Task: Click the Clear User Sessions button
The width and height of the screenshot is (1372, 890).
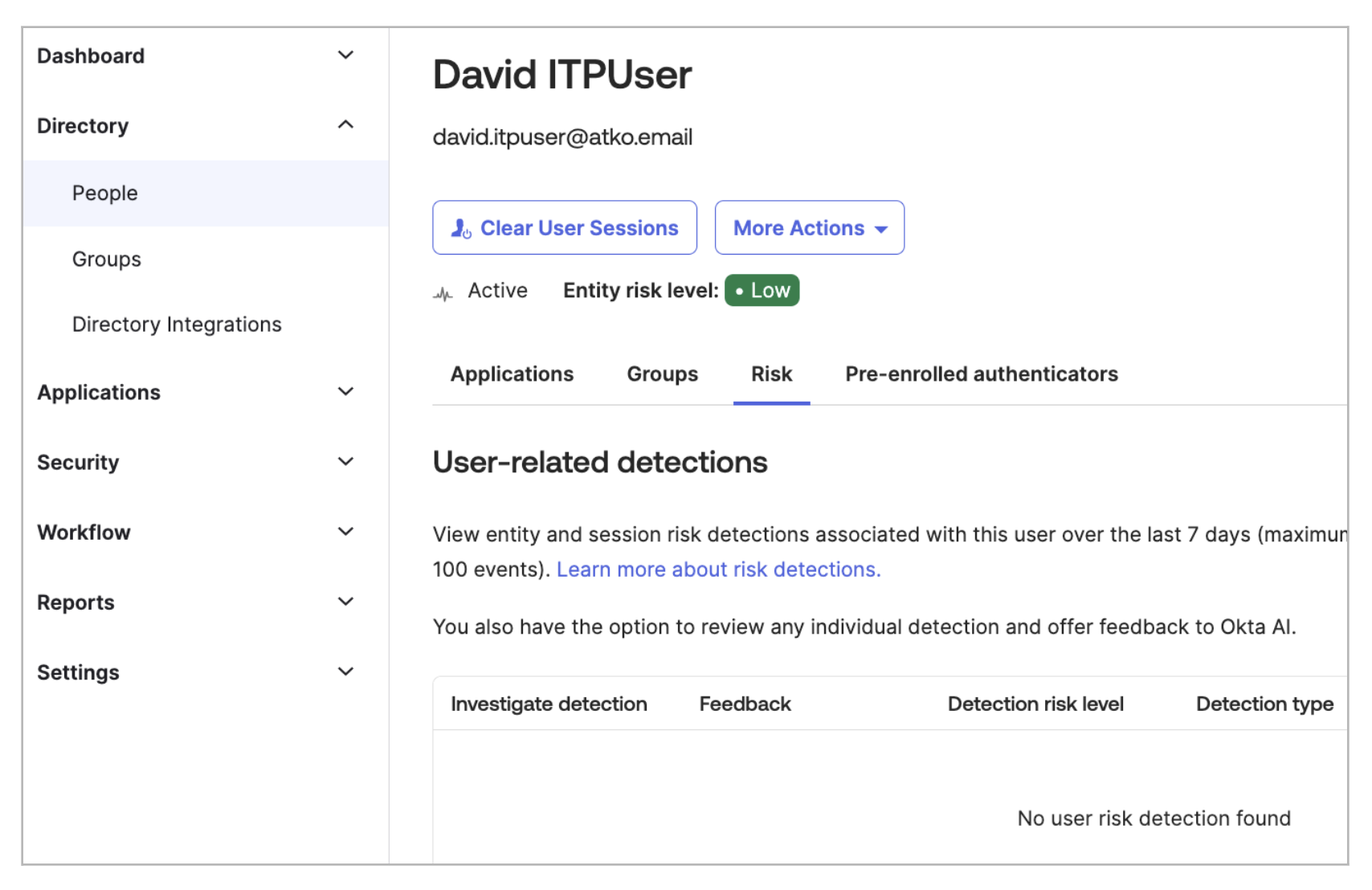Action: click(x=564, y=227)
